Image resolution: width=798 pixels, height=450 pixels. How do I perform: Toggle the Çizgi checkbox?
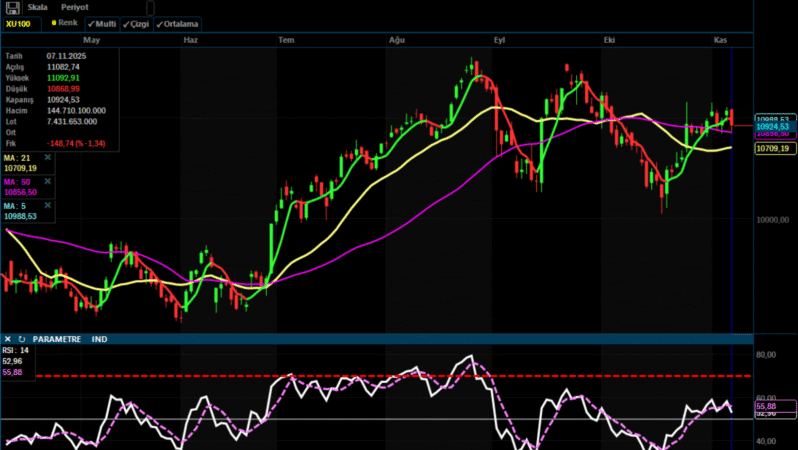(136, 22)
